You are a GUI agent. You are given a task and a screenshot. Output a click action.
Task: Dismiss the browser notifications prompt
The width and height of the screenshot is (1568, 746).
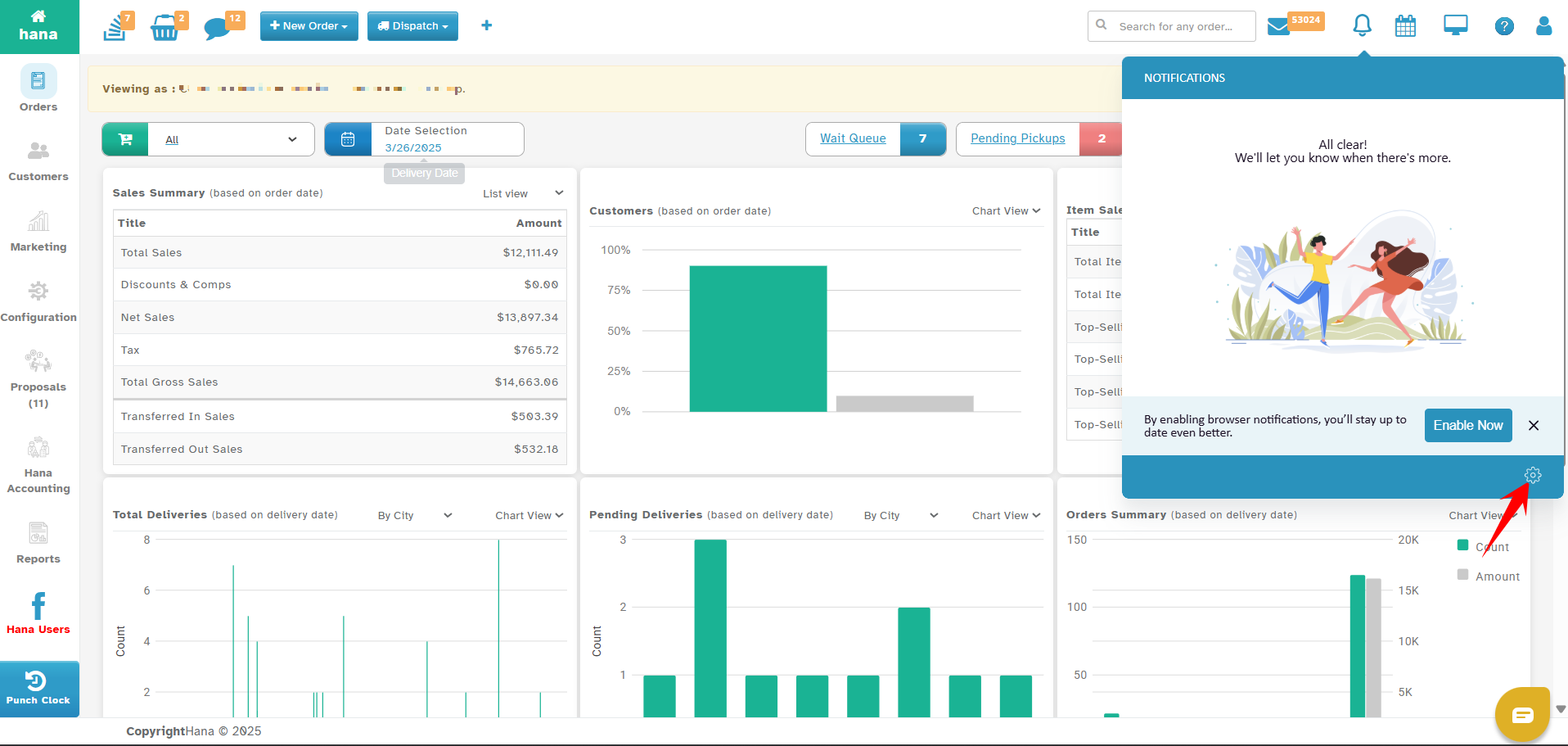coord(1534,425)
